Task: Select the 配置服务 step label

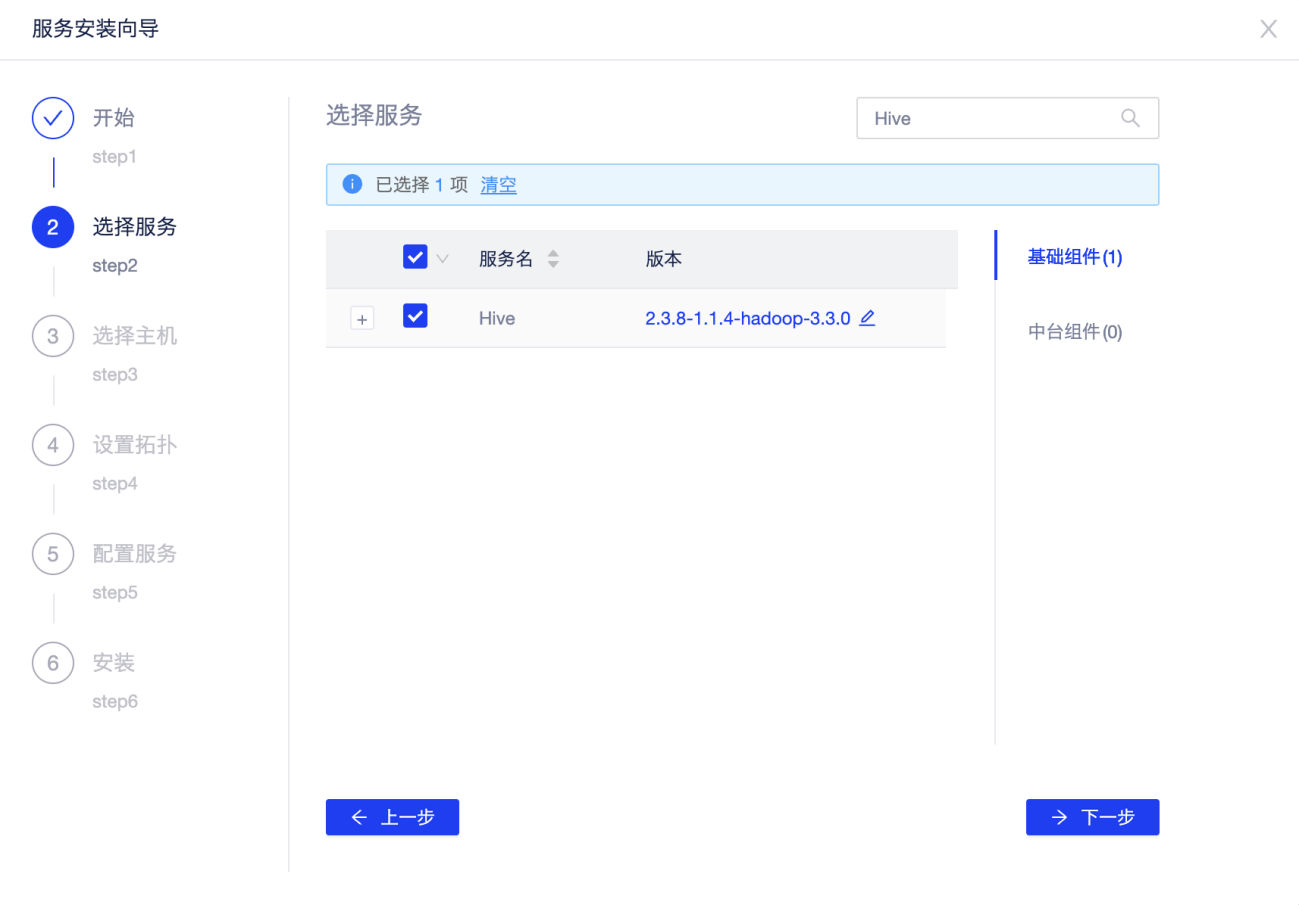Action: [134, 554]
